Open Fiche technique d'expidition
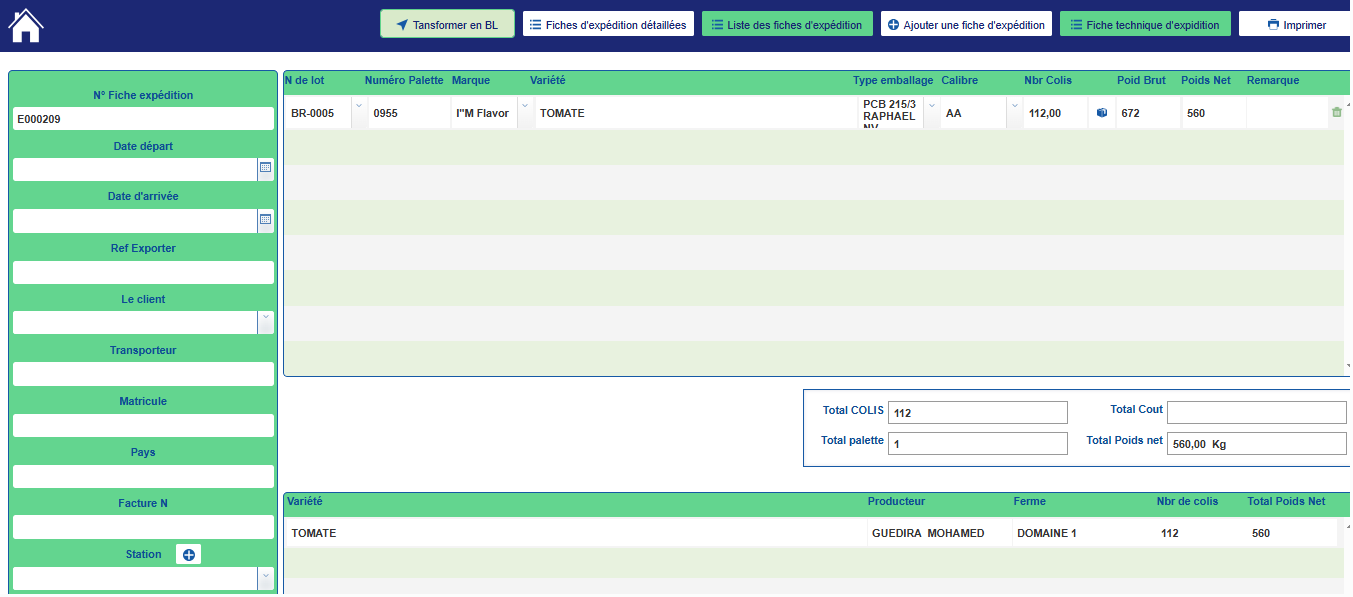Viewport: 1353px width, 597px height. (1145, 25)
